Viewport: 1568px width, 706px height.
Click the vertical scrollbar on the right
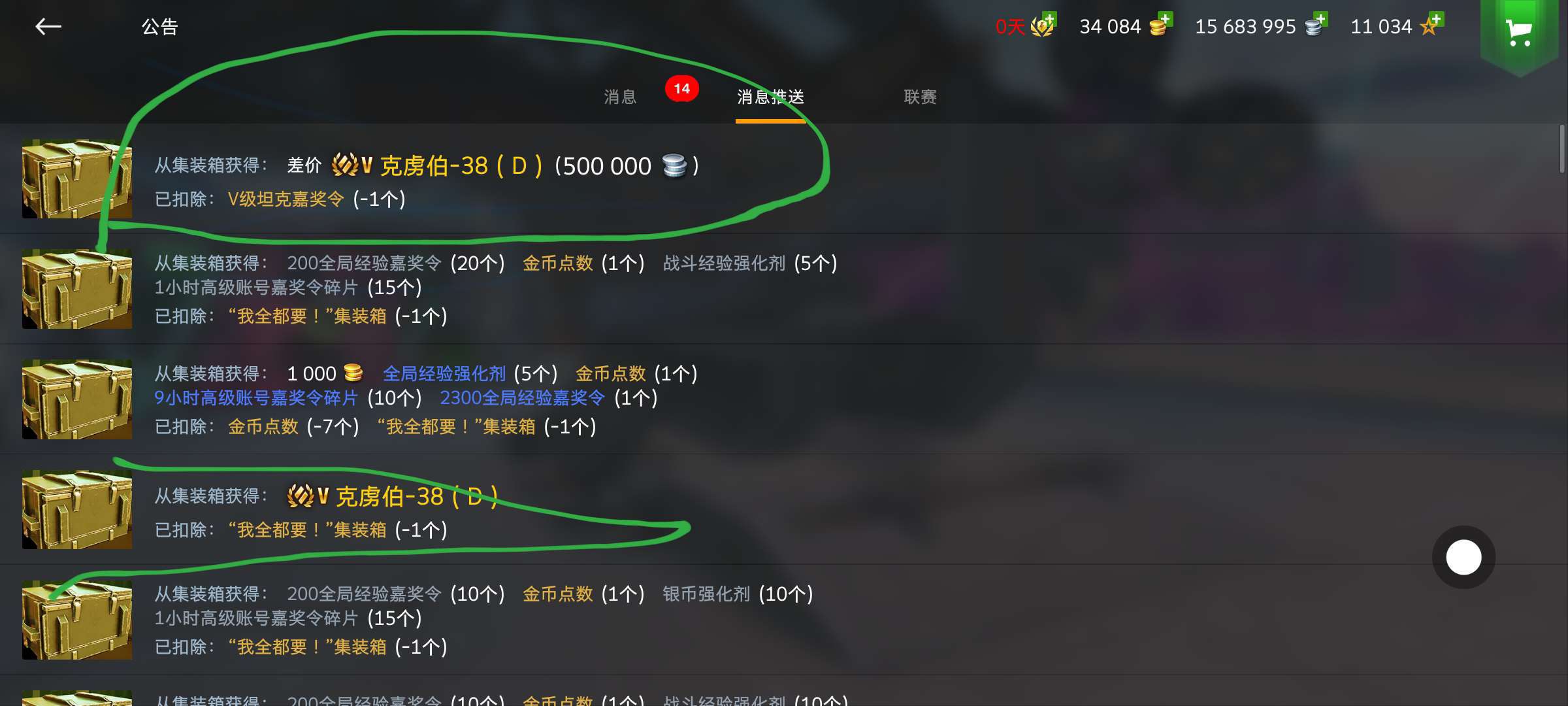1561,148
